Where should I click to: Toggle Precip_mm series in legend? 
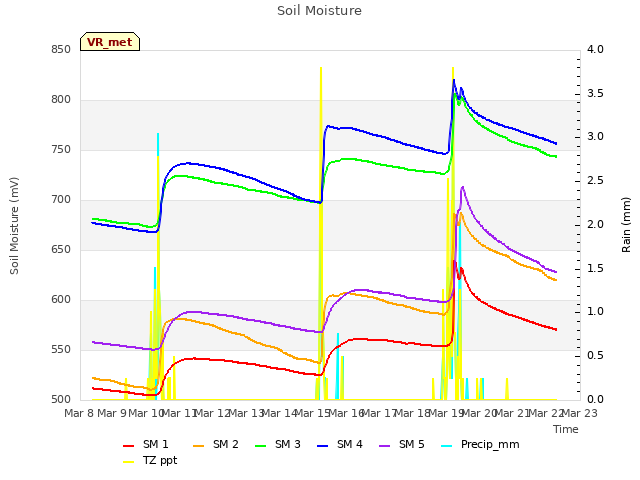pyautogui.click(x=480, y=444)
